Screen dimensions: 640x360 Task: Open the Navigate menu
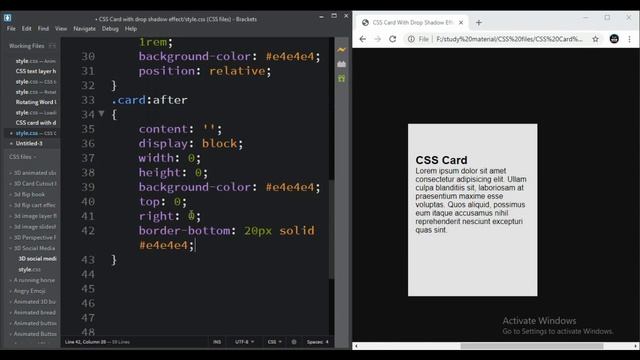[x=84, y=29]
